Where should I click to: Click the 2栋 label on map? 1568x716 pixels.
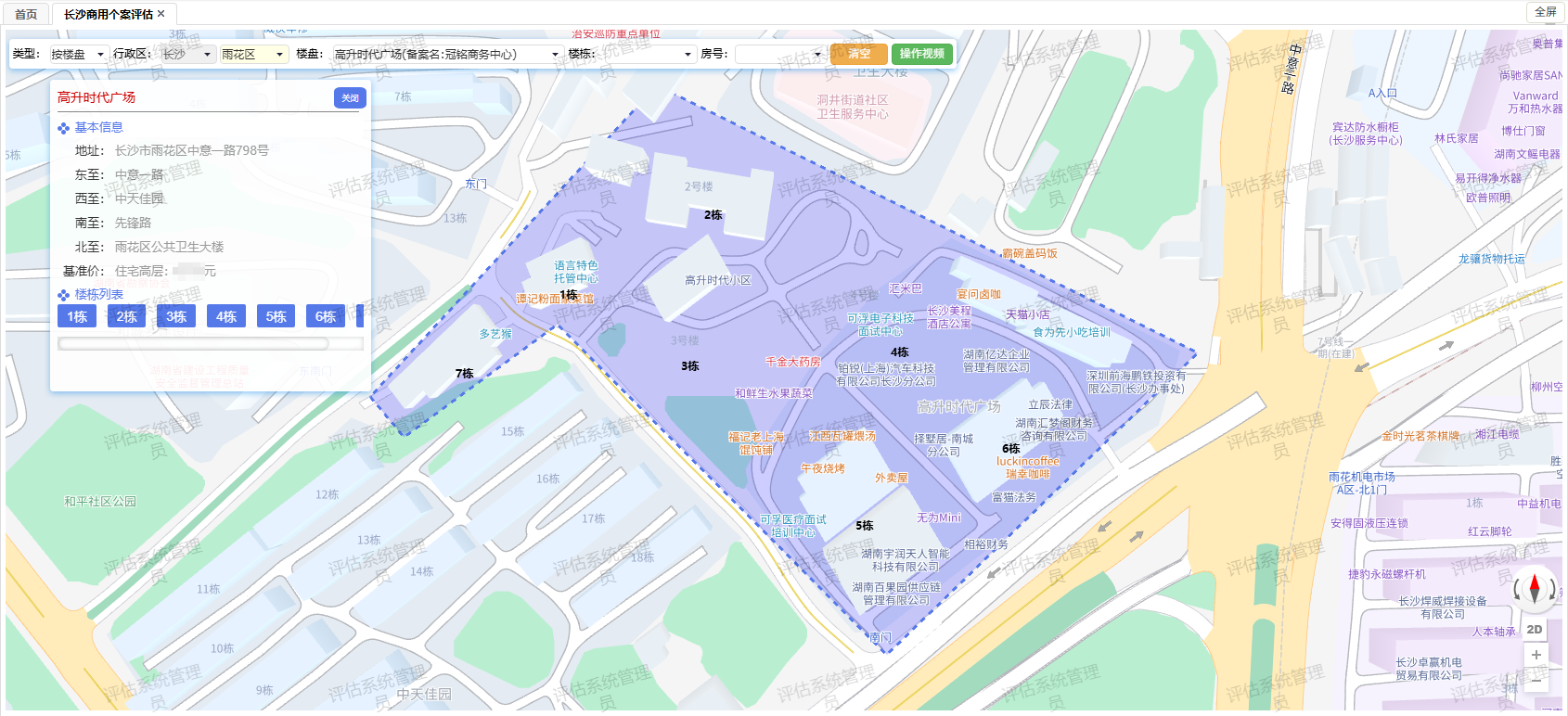(x=713, y=215)
